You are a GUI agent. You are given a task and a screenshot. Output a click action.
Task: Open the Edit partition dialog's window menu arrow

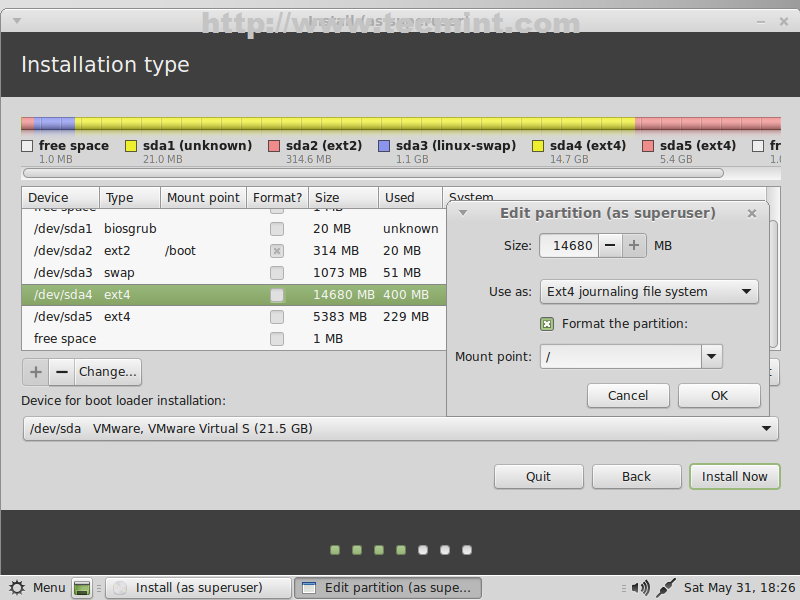[463, 213]
